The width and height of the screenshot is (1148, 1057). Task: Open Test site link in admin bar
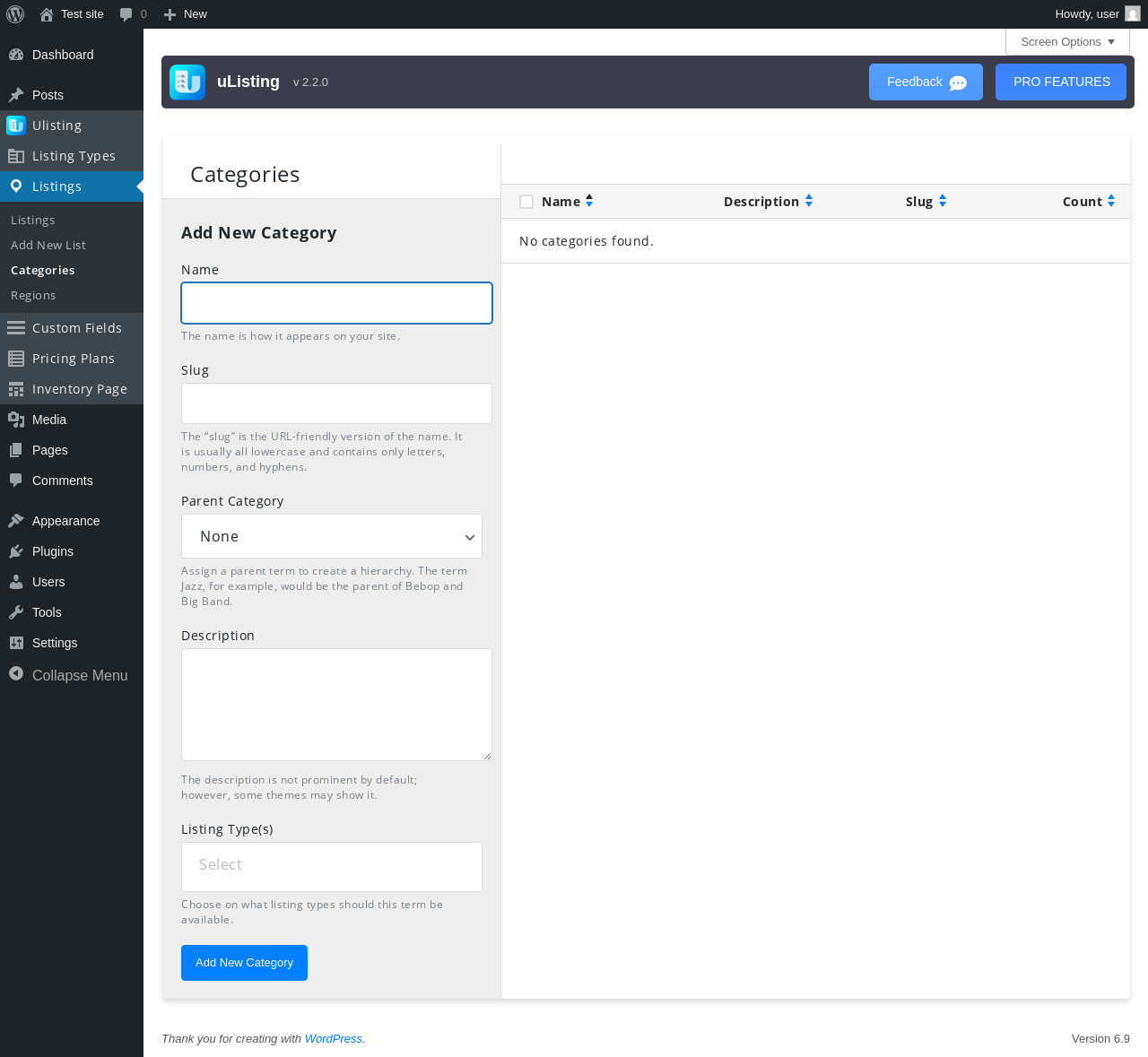(72, 14)
